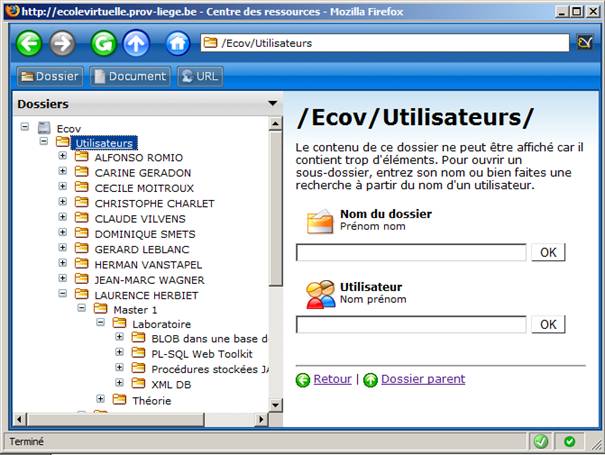Click the Retour link
Screen dimensions: 605x455
point(332,379)
